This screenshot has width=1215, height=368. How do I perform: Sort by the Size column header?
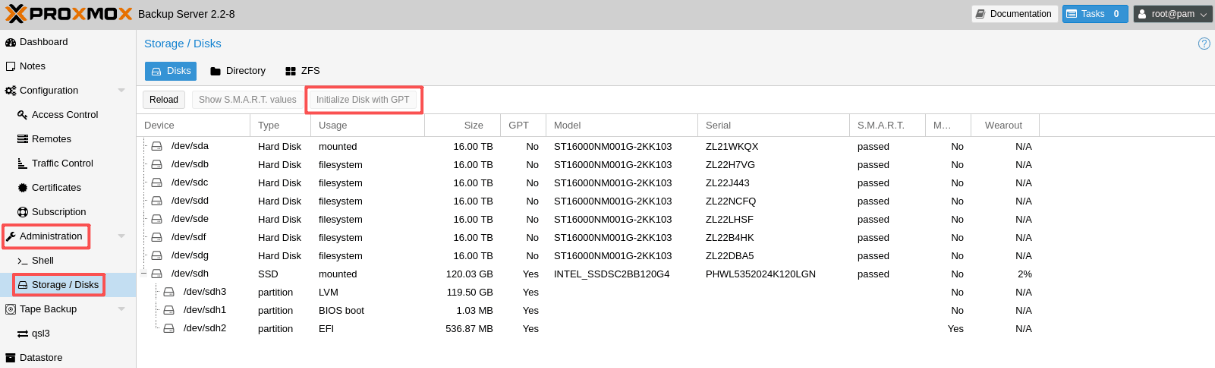pyautogui.click(x=462, y=125)
